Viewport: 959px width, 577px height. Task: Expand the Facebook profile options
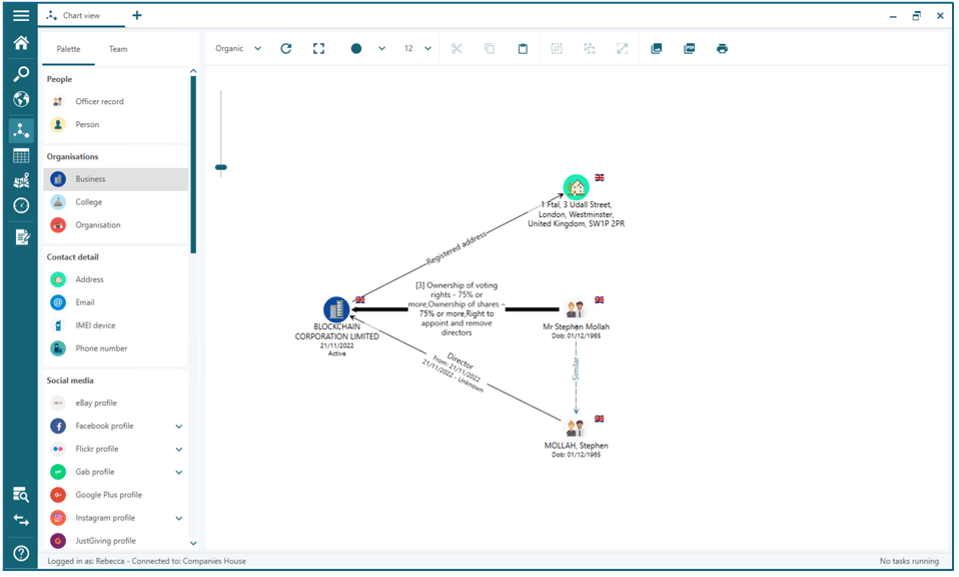click(x=179, y=426)
